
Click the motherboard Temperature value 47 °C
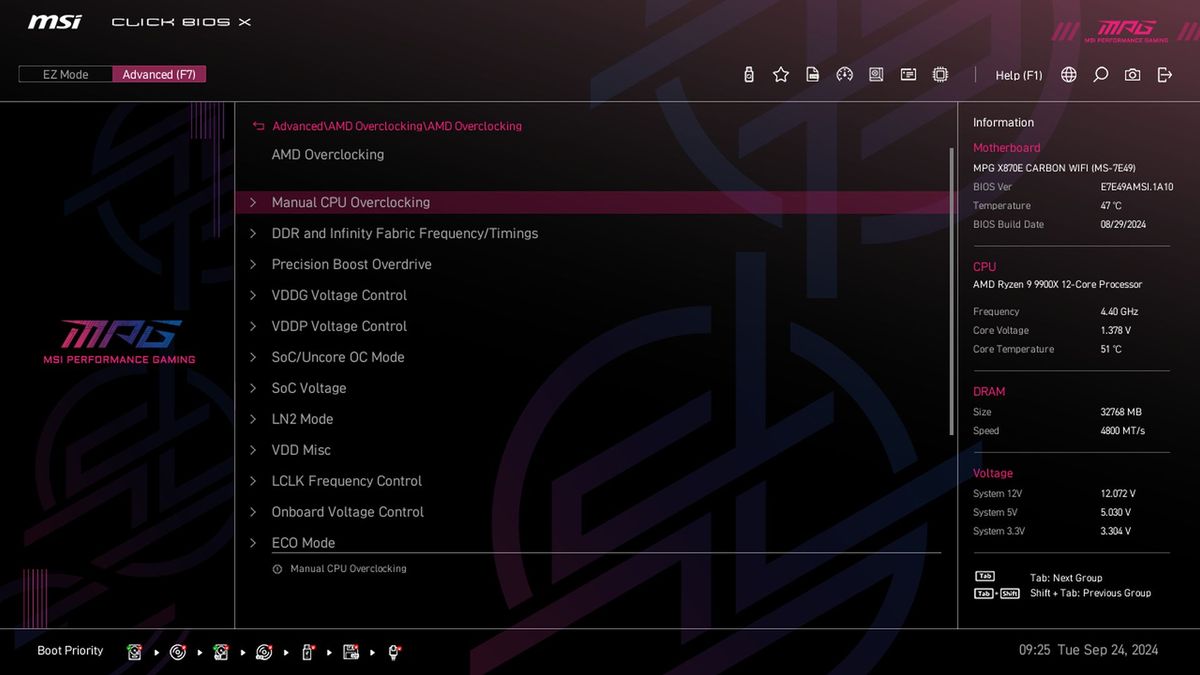[1111, 206]
